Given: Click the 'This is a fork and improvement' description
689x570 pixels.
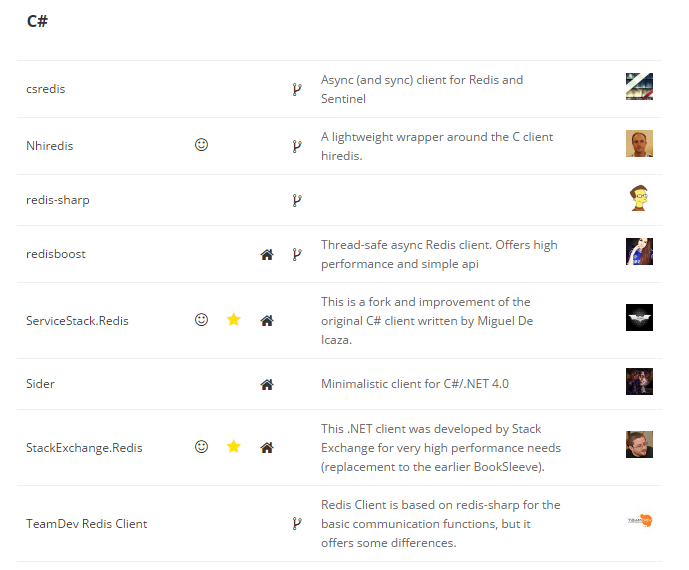Looking at the screenshot, I should pyautogui.click(x=427, y=321).
